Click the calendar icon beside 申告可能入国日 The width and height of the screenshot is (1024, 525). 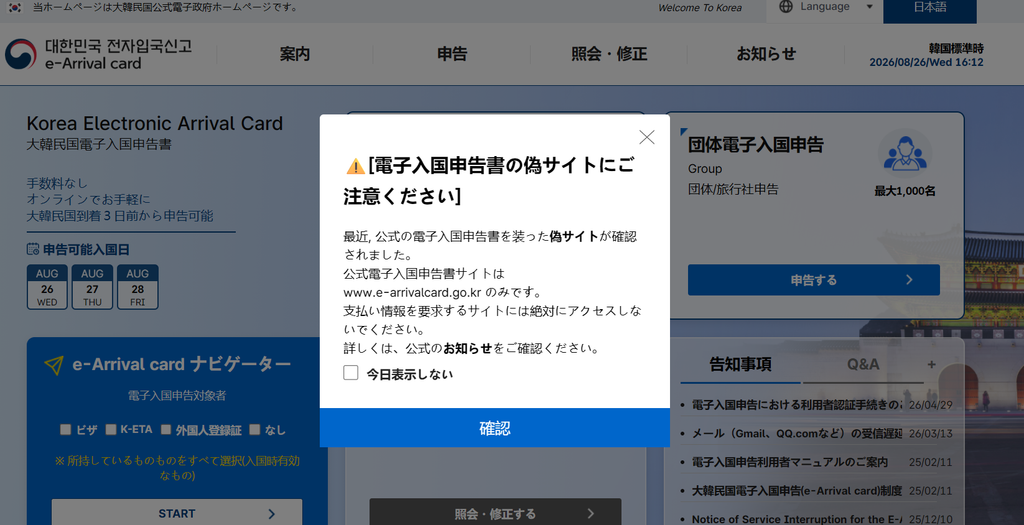33,249
